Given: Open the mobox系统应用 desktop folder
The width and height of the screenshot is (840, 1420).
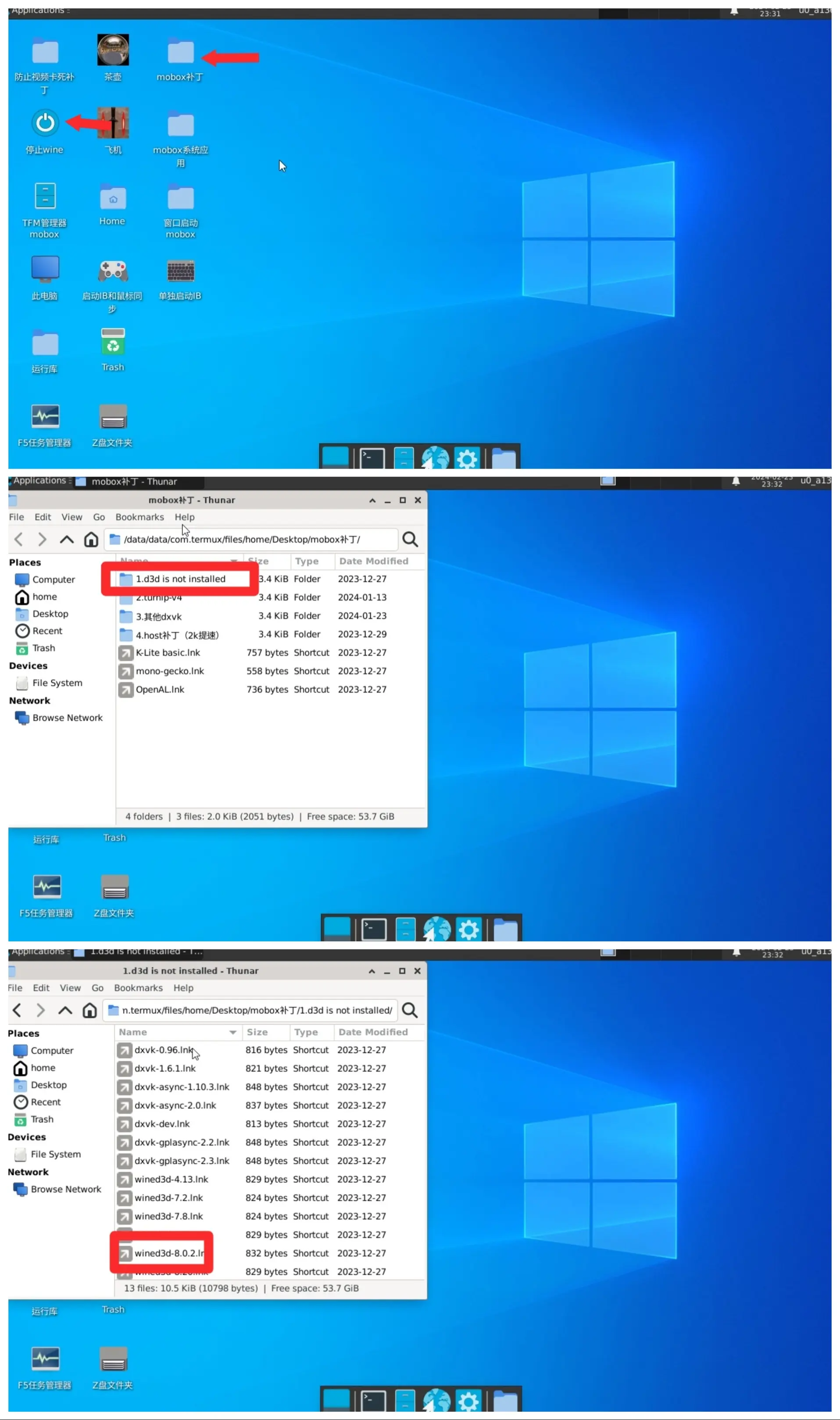Looking at the screenshot, I should [181, 125].
